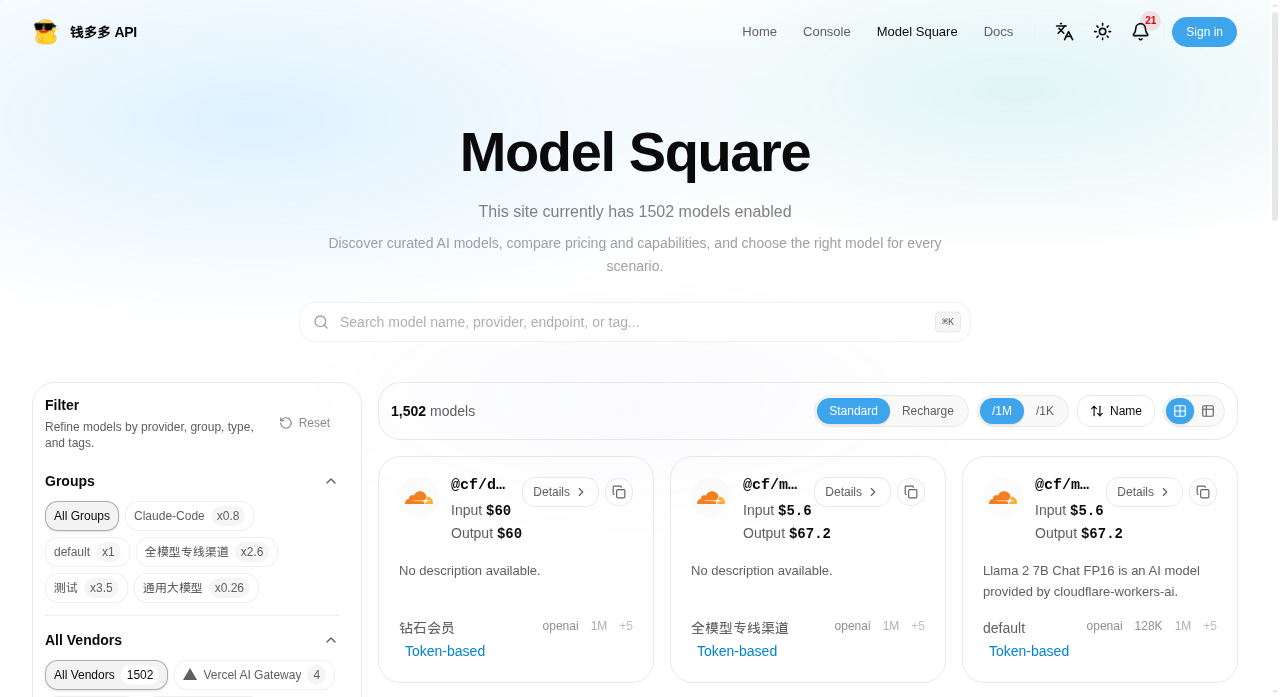Viewport: 1280px width, 697px height.
Task: Open Details for the Llama 2 model
Action: click(1144, 492)
